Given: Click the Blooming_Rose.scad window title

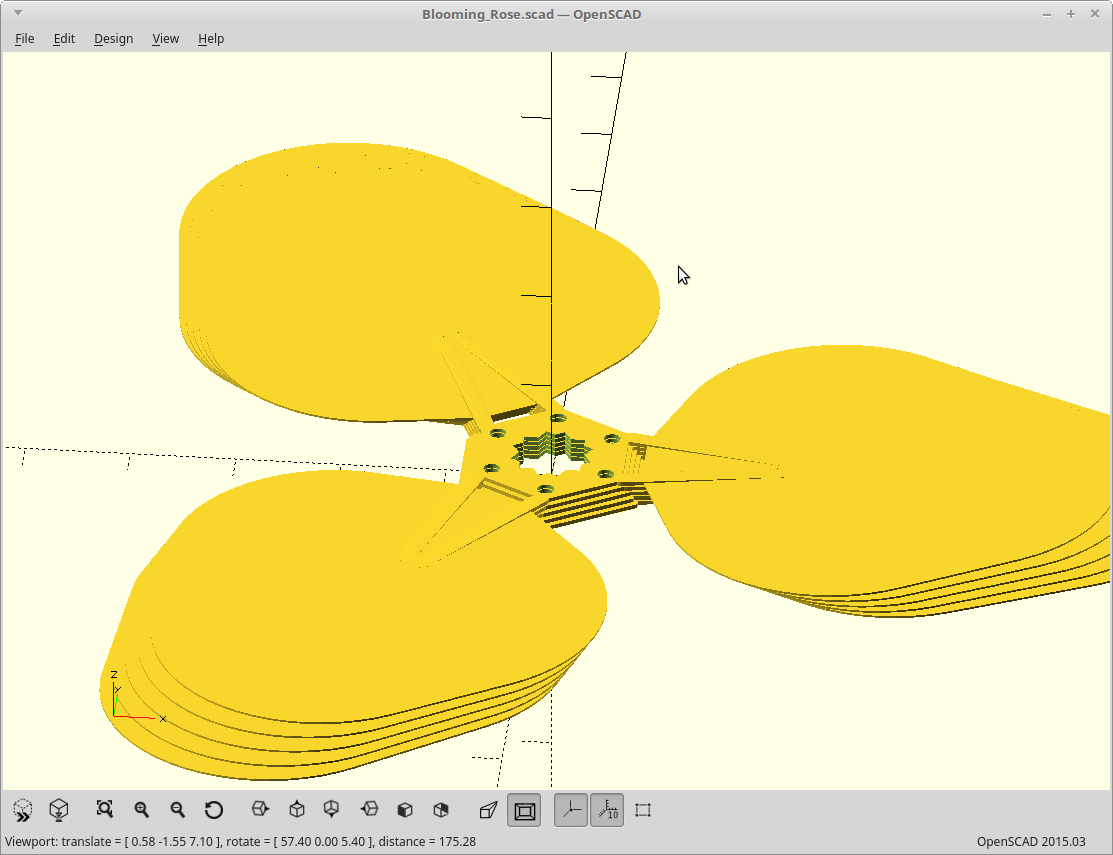Looking at the screenshot, I should [531, 14].
